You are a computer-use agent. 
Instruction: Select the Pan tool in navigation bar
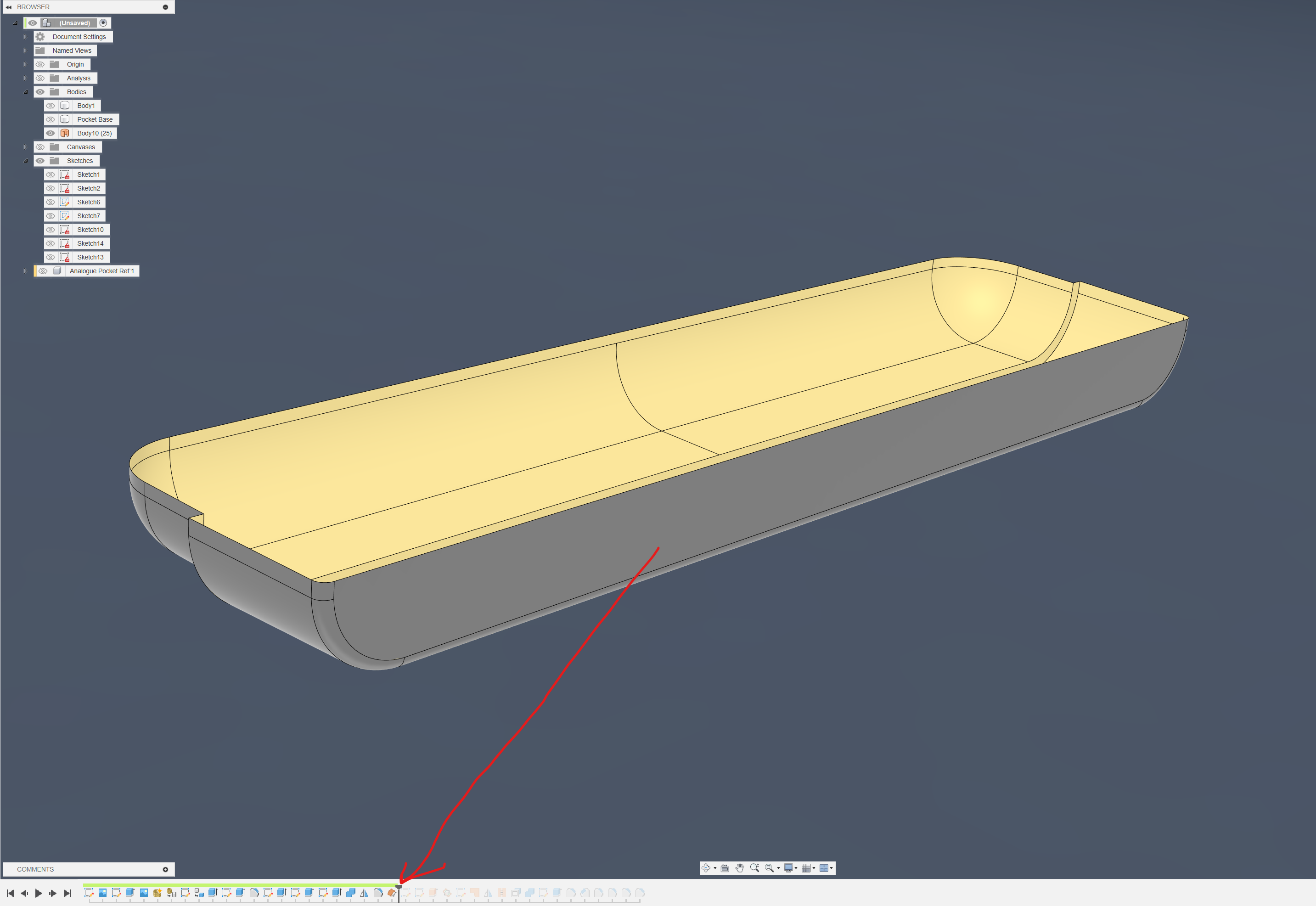[x=740, y=868]
